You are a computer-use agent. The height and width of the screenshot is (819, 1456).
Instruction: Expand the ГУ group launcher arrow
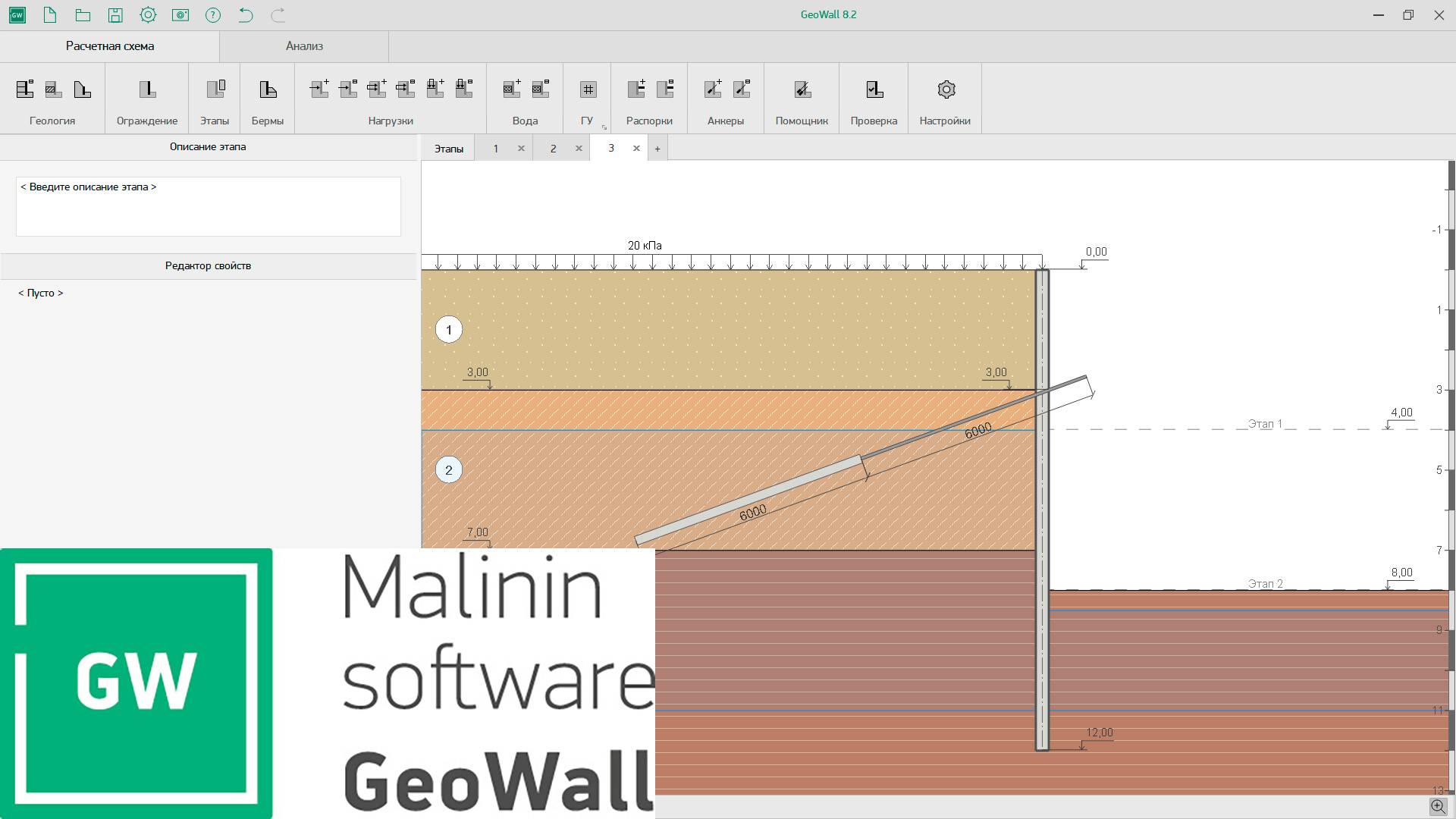604,127
